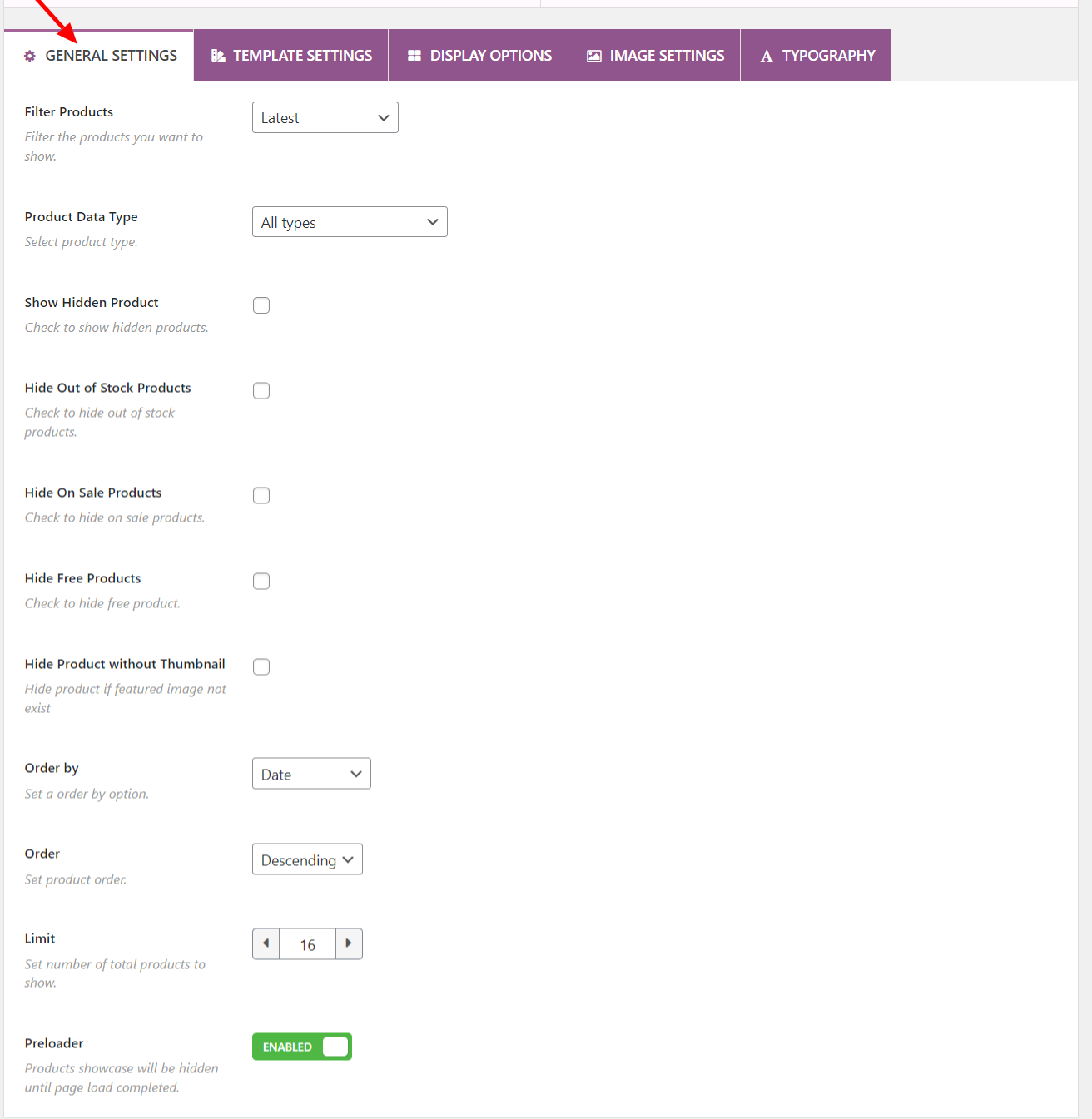Click the picture icon on Image Settings tab
The height and width of the screenshot is (1119, 1092).
pyautogui.click(x=593, y=55)
